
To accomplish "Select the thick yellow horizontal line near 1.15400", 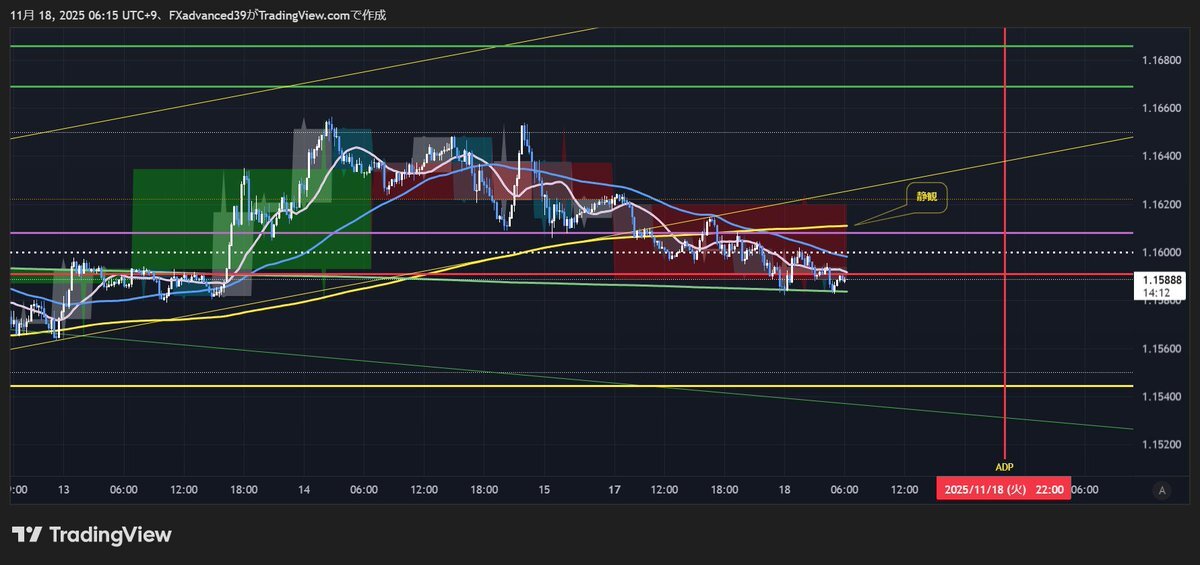I will [570, 385].
